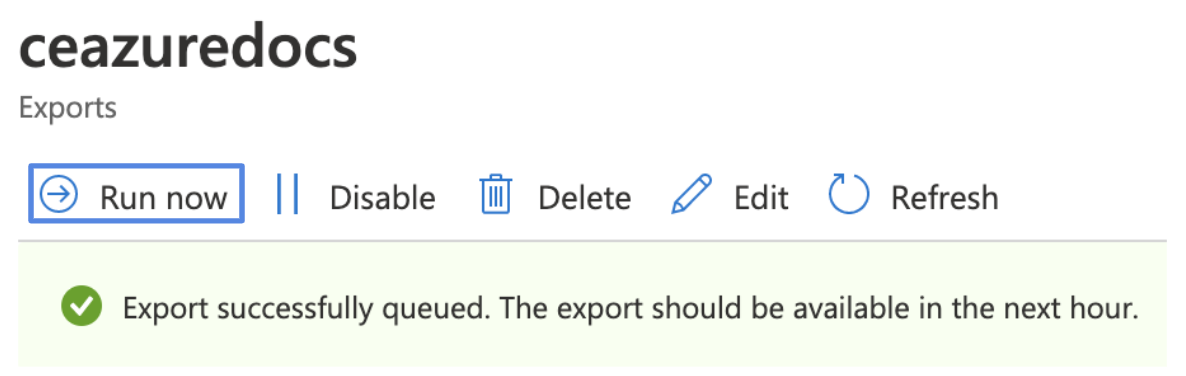
Task: Select the "Delete" text in the toolbar
Action: pos(584,197)
